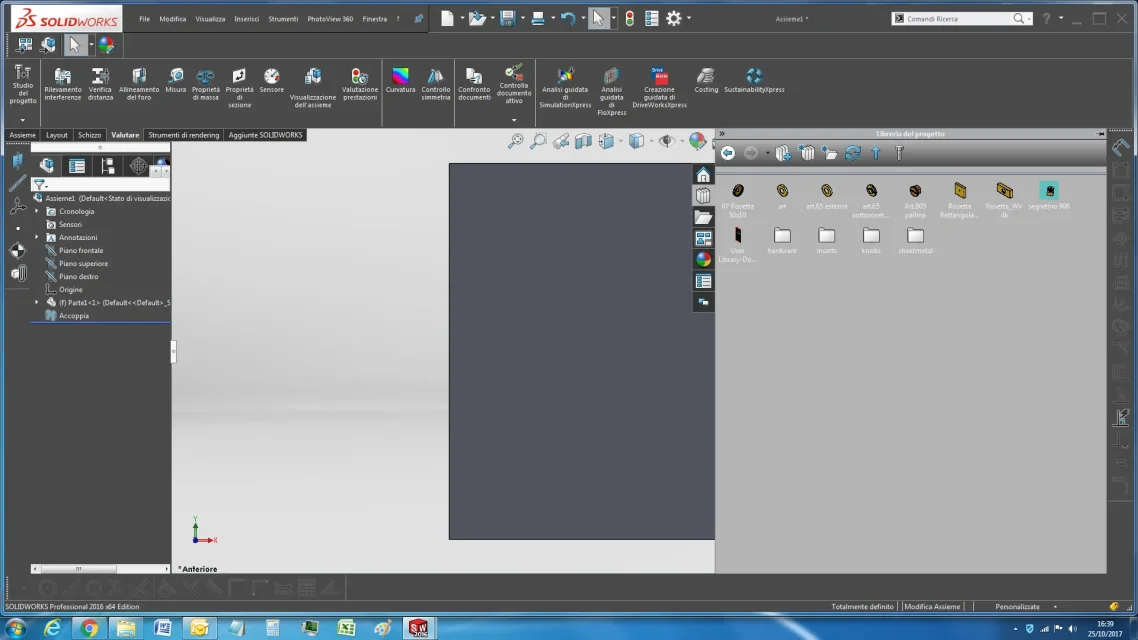
Task: Start Analisi guidata di FloXpress
Action: click(x=611, y=91)
